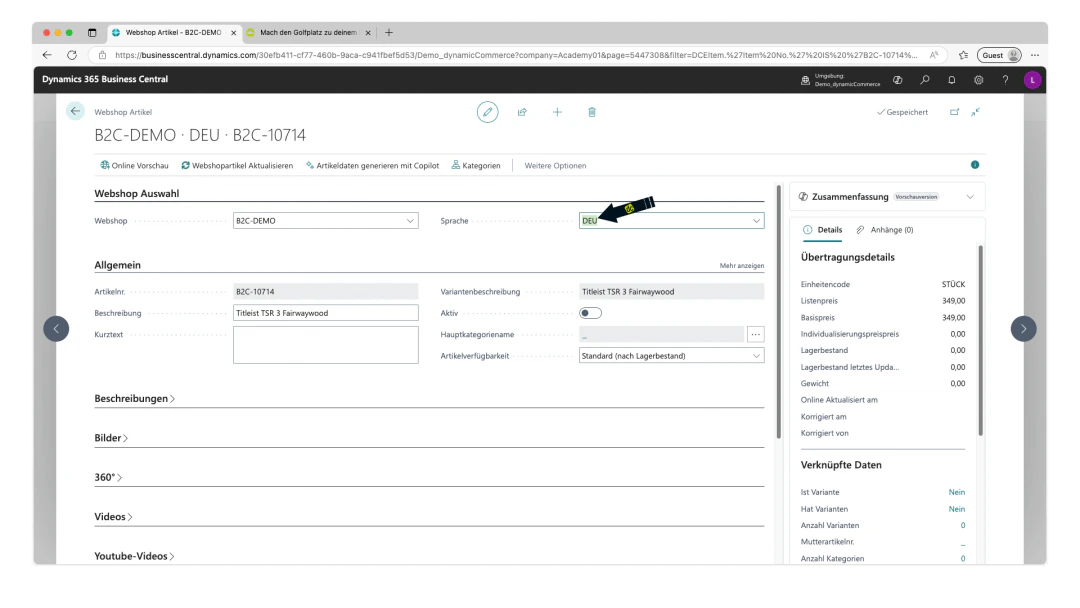Click the Dynamics 365 Business Central title
The image size is (1080, 608).
[x=105, y=79]
